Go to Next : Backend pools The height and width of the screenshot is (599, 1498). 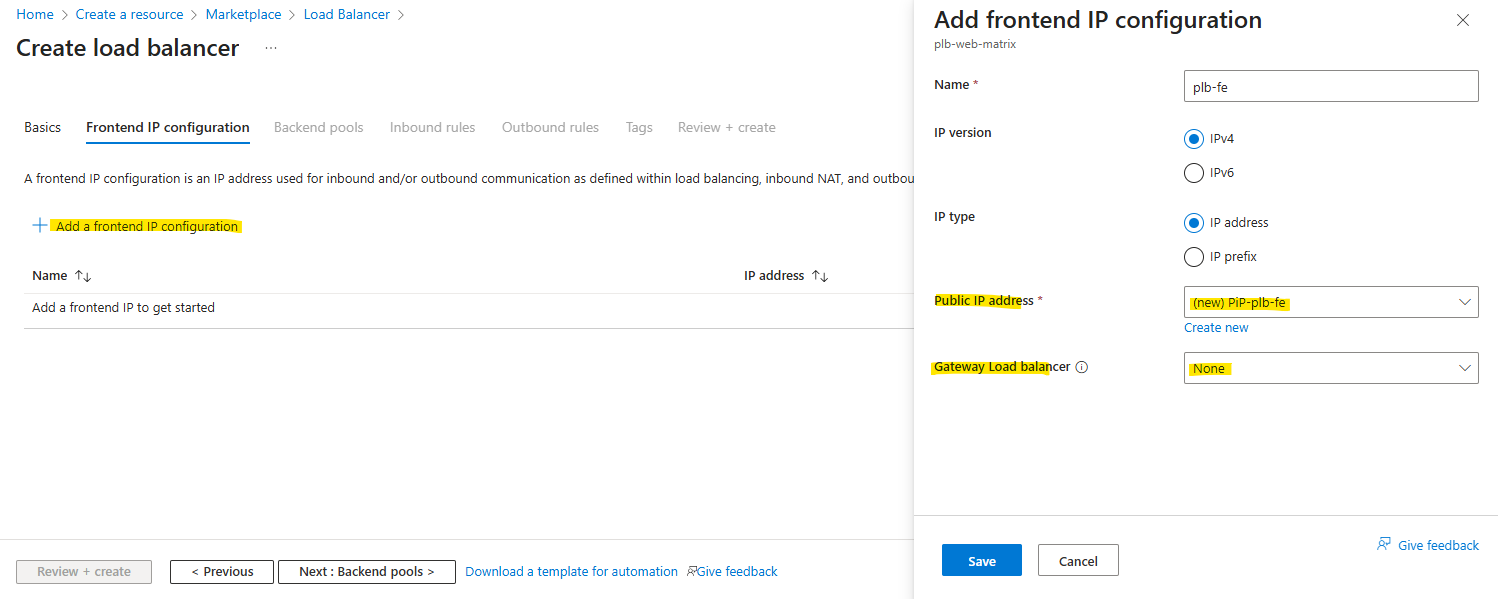[x=366, y=572]
